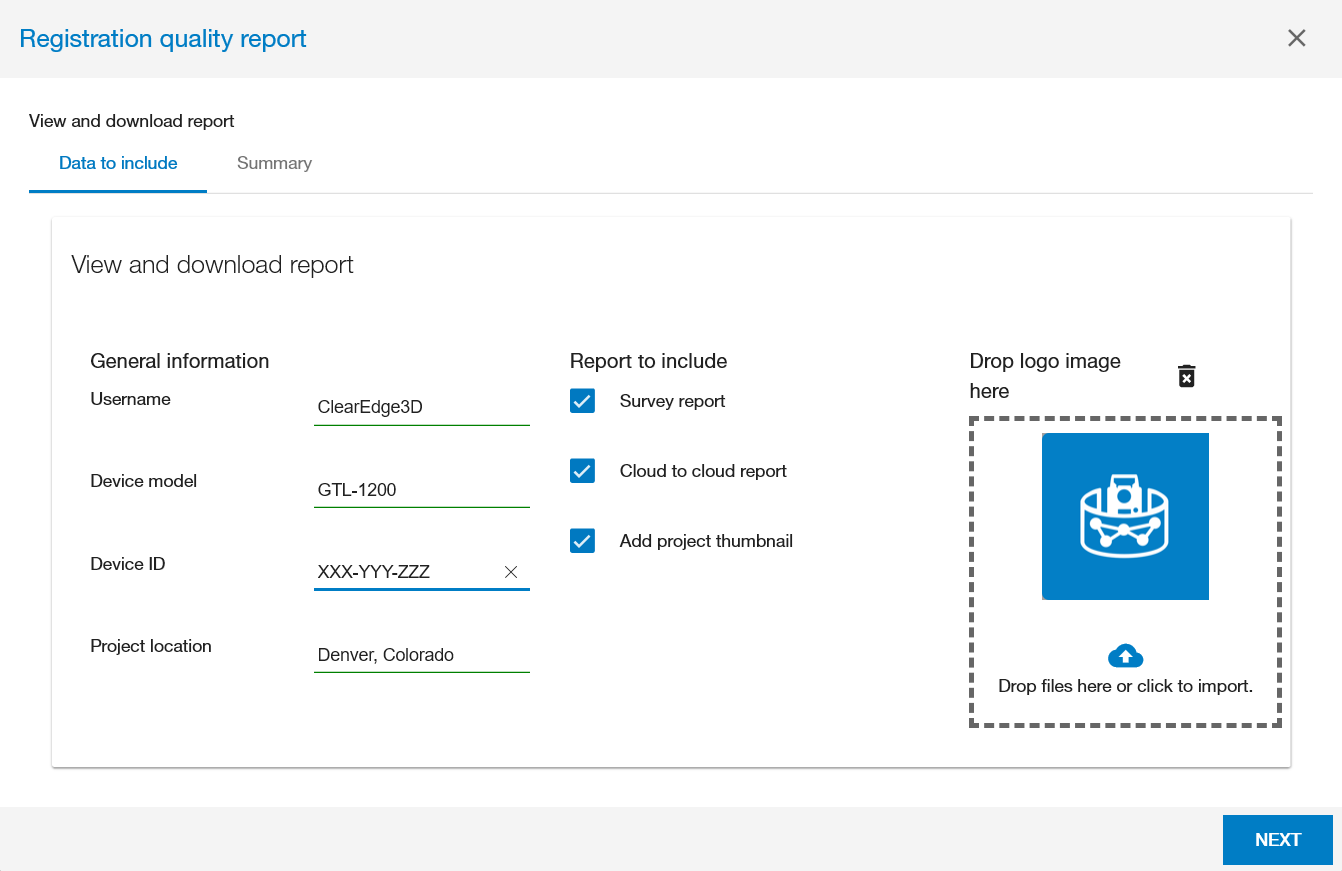Select the Project location input field
Viewport: 1342px width, 871px height.
click(420, 655)
